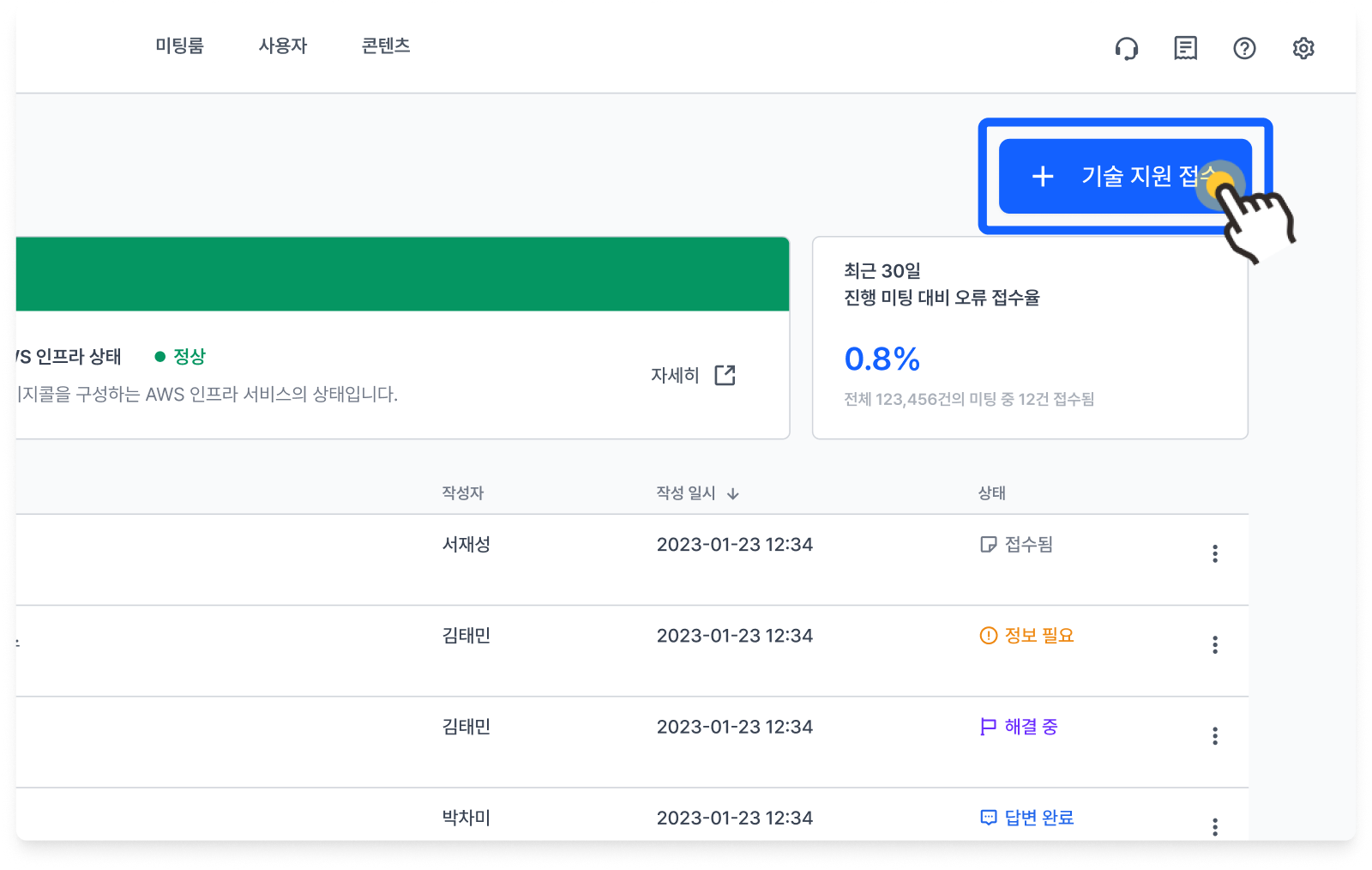Sort by 작성 일시 arrow

pos(733,493)
